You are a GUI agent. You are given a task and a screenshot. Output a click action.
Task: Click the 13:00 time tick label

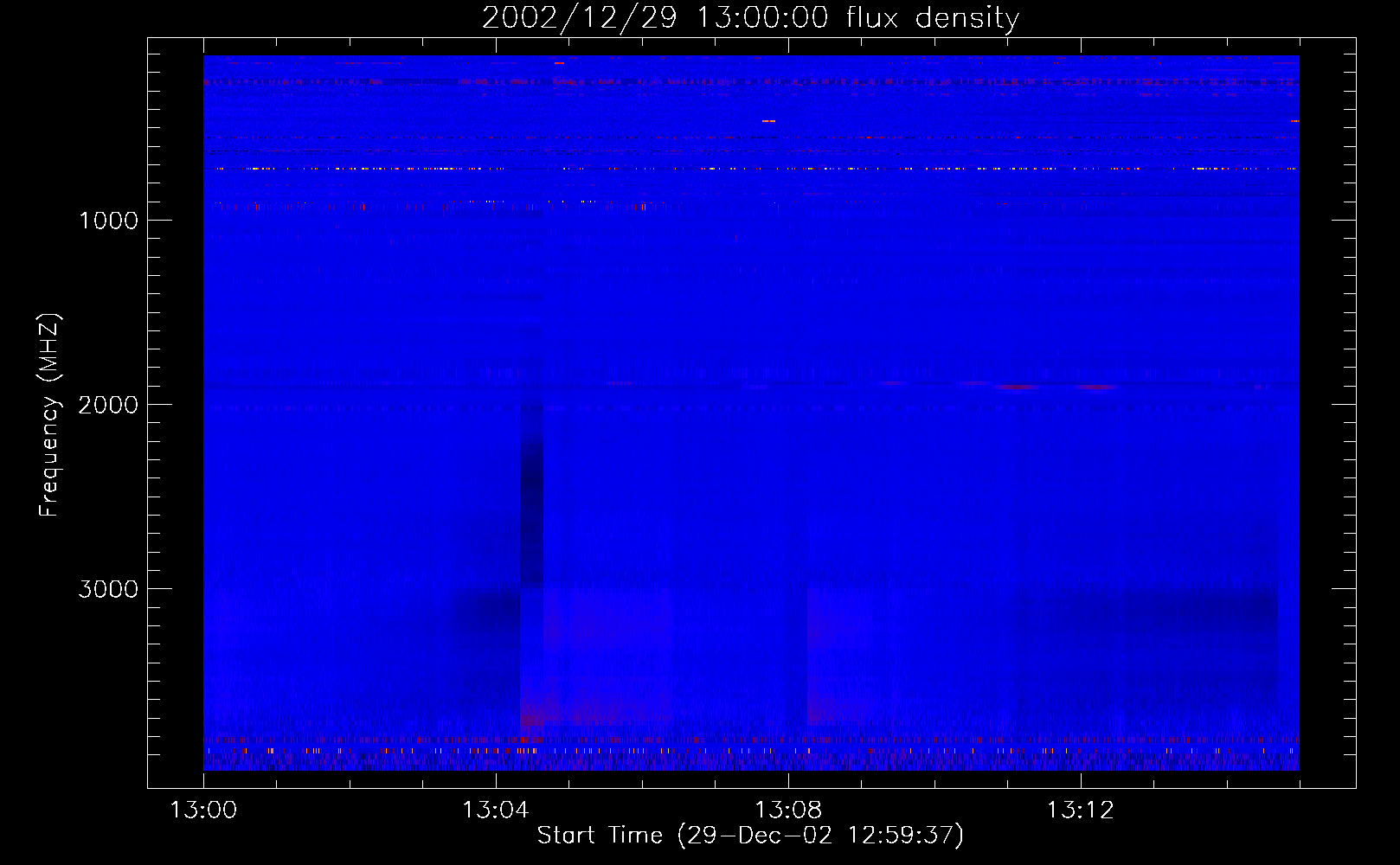(203, 811)
